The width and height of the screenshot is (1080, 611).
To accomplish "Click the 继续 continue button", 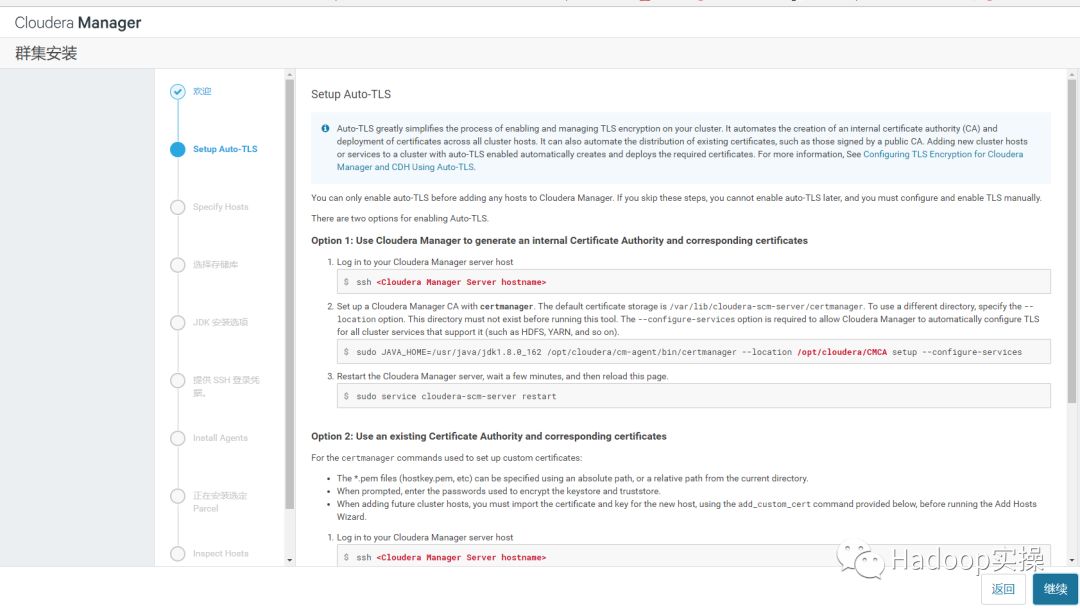I will point(1055,589).
